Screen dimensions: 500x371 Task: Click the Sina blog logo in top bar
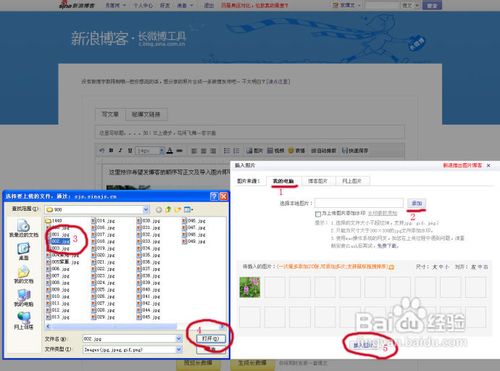77,5
